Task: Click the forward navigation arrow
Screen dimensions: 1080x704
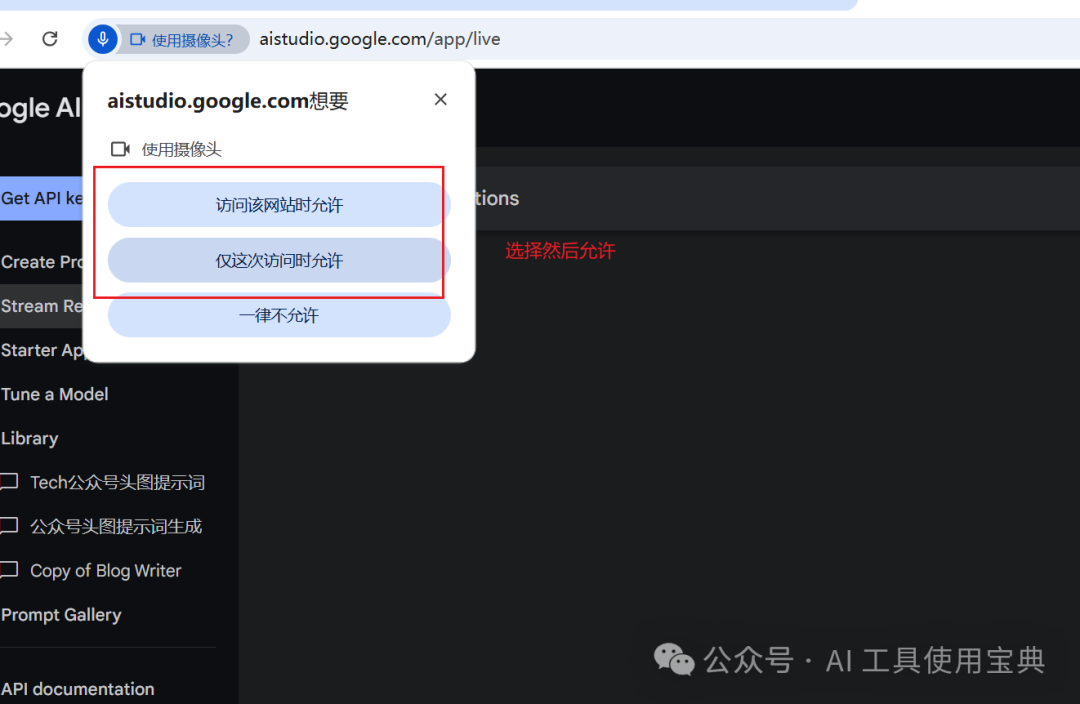Action: pos(7,39)
